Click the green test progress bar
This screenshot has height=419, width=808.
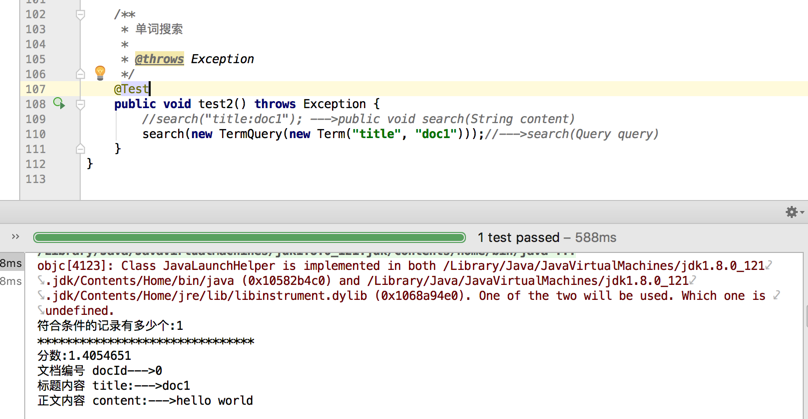(x=249, y=238)
